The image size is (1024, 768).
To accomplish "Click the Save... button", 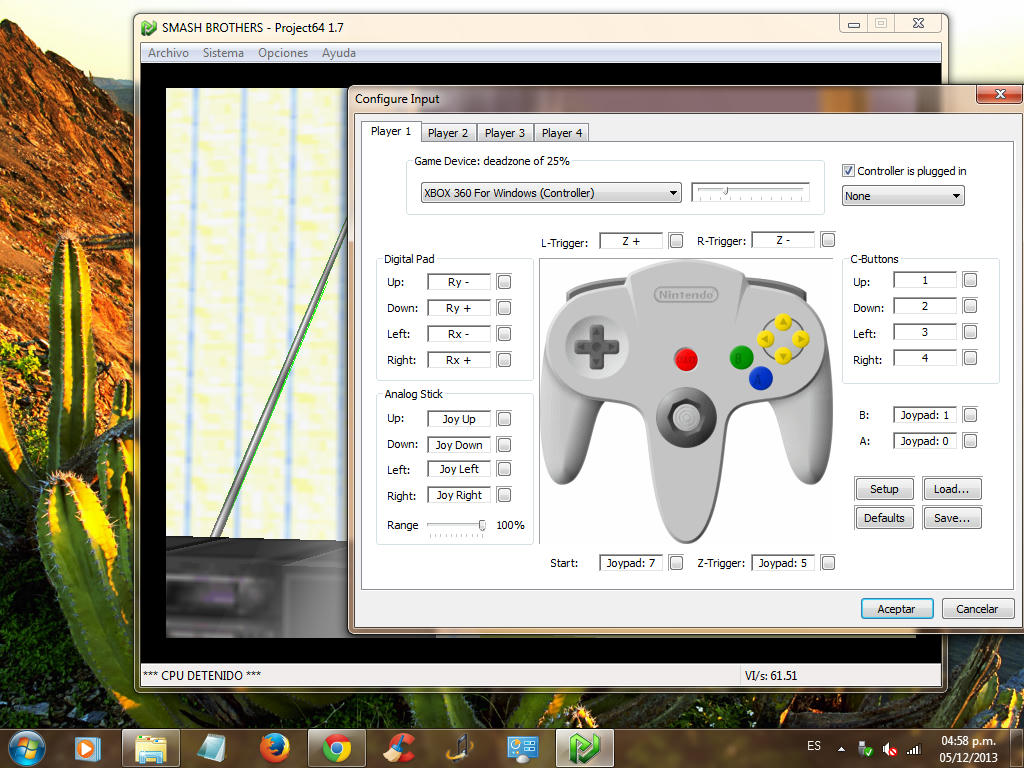I will [952, 518].
